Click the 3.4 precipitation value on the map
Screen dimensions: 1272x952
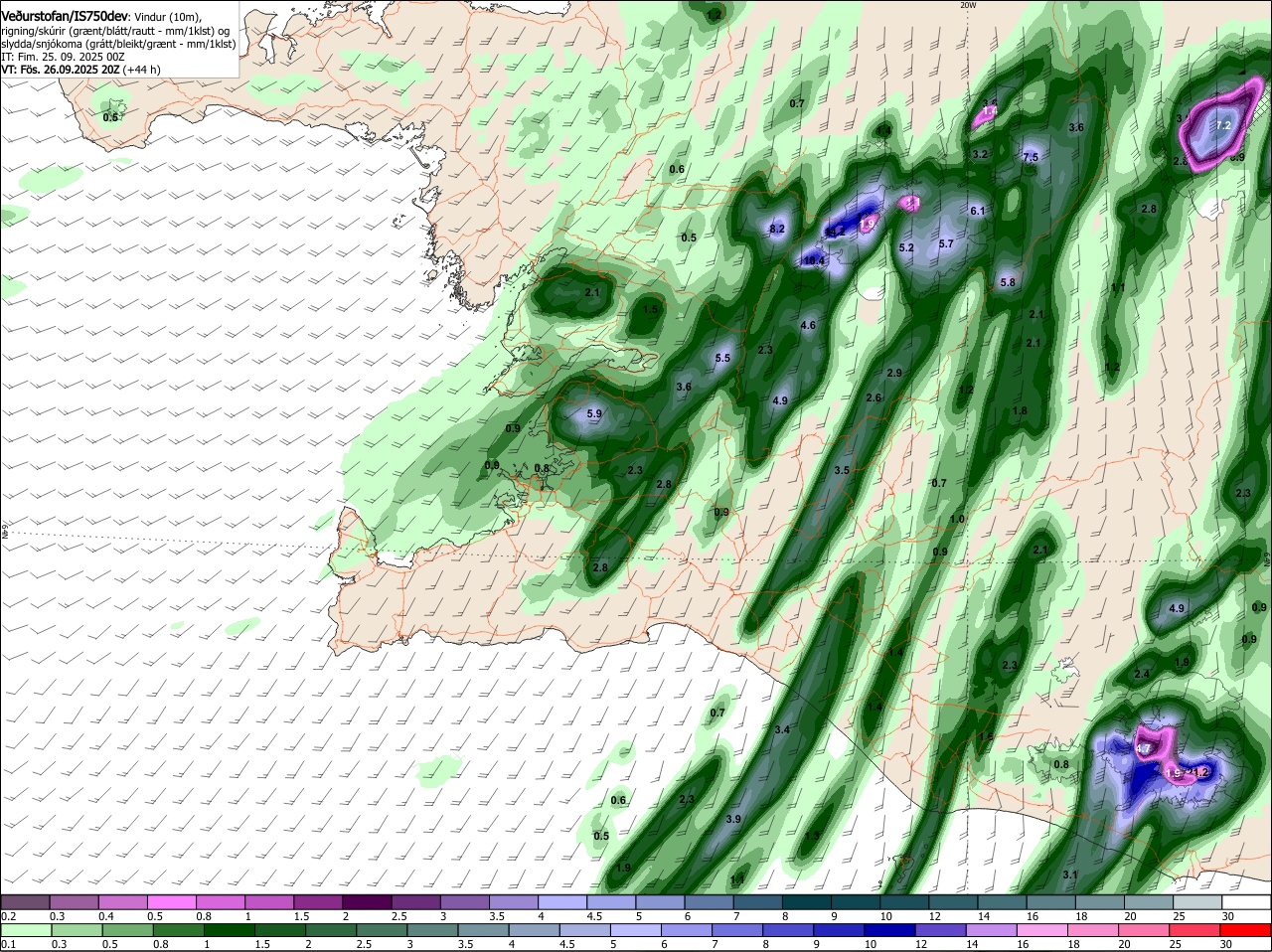pyautogui.click(x=782, y=729)
